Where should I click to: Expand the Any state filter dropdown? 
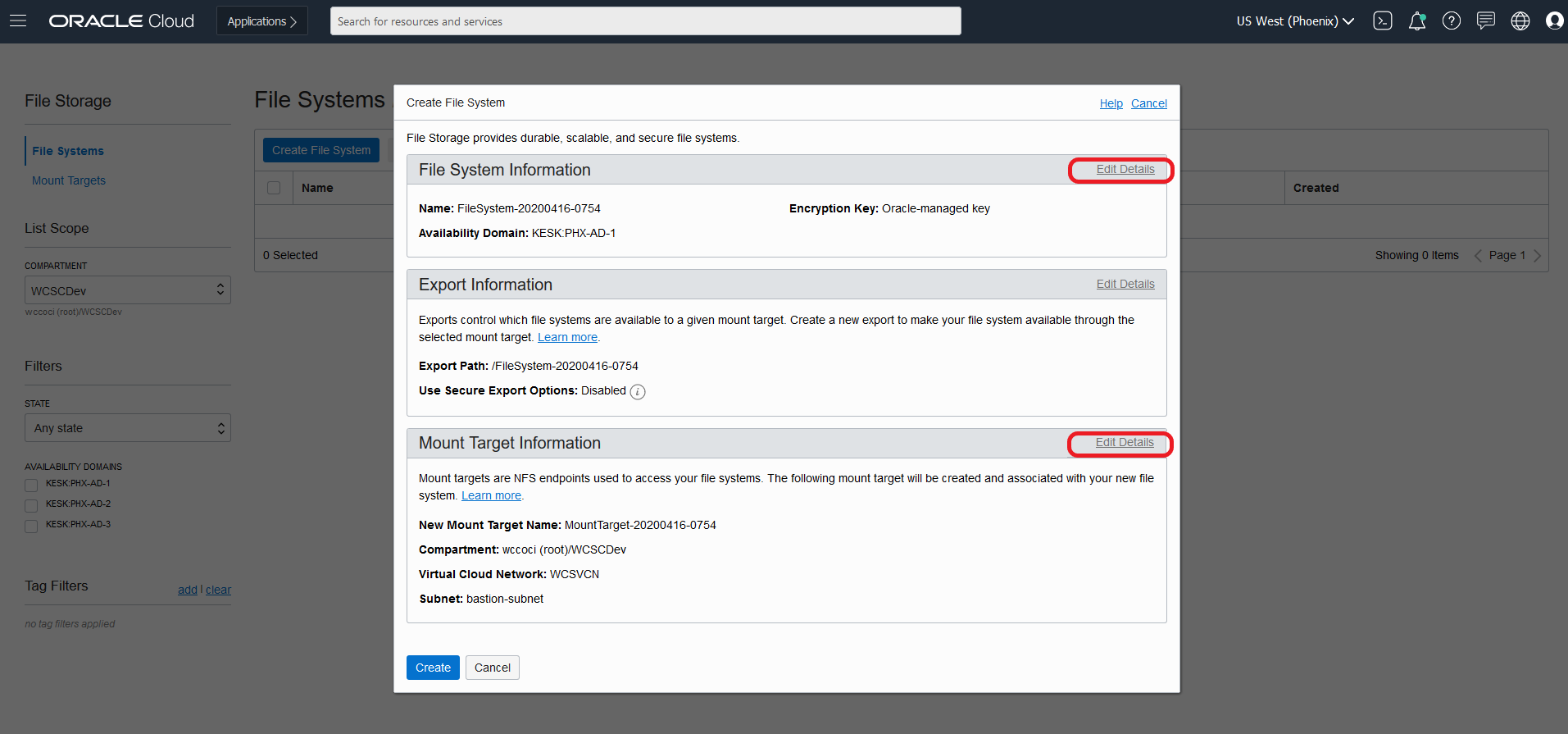click(x=128, y=428)
